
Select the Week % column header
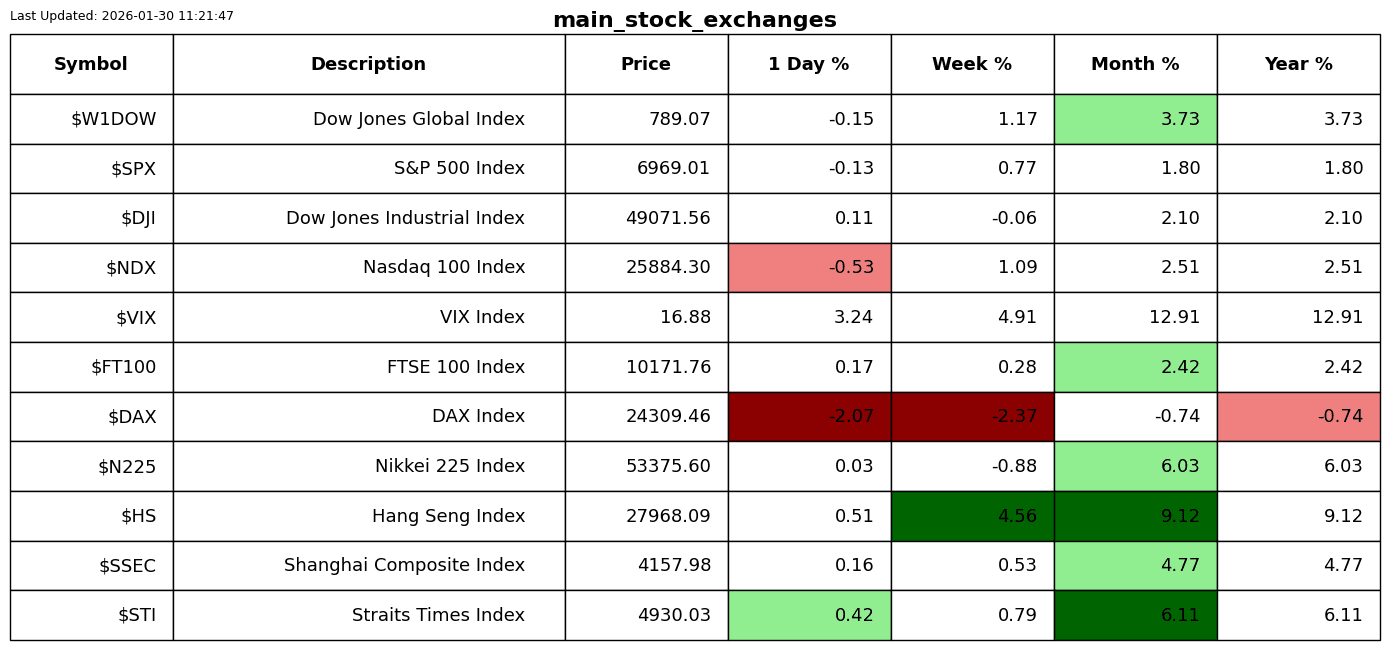[972, 65]
